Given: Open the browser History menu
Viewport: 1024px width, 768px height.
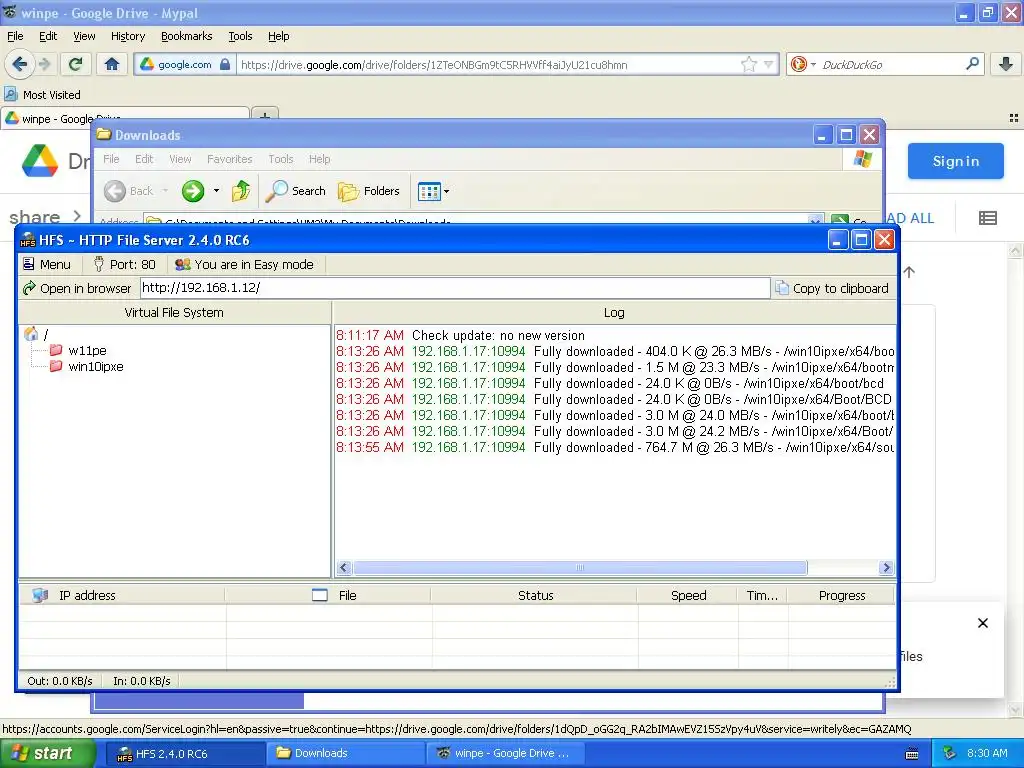Looking at the screenshot, I should click(127, 36).
